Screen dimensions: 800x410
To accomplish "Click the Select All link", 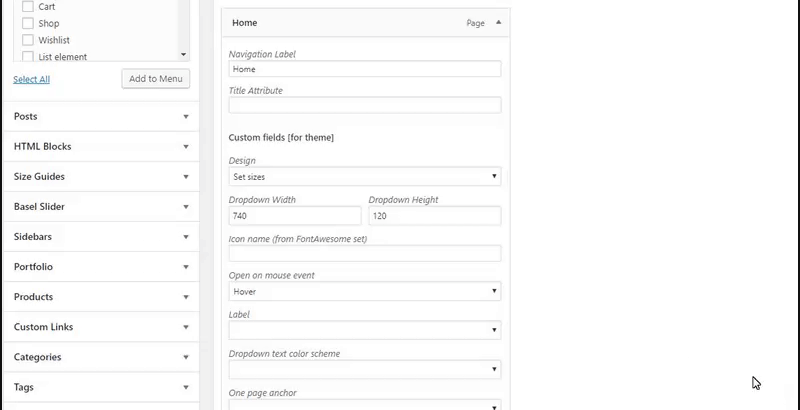I will click(32, 79).
